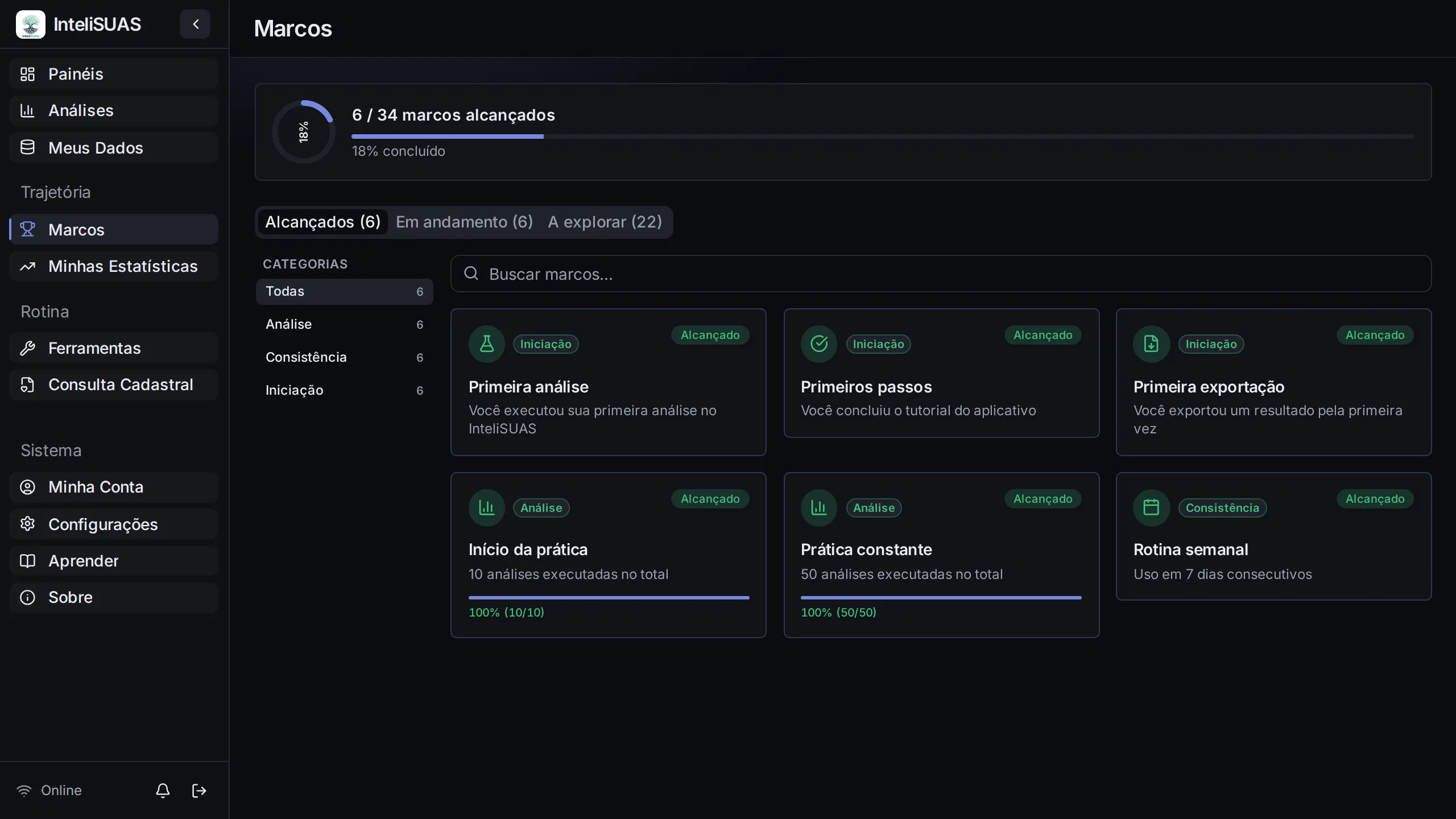Filter by Todas category
The image size is (1456, 819).
[344, 291]
